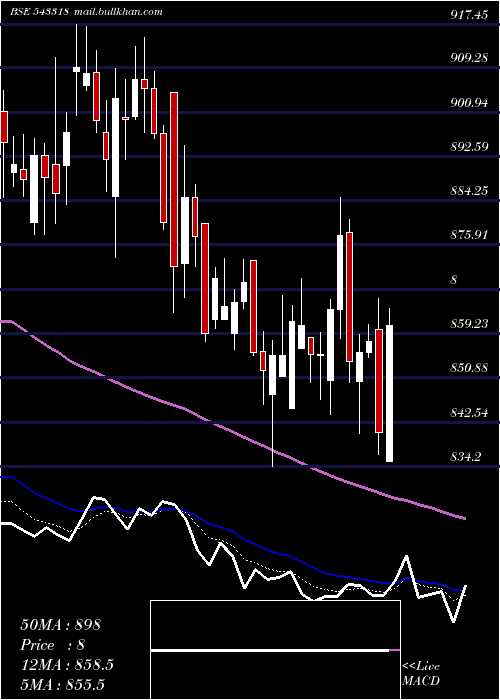Click the 859.23 price axis label
The image size is (500, 700).
click(x=469, y=324)
